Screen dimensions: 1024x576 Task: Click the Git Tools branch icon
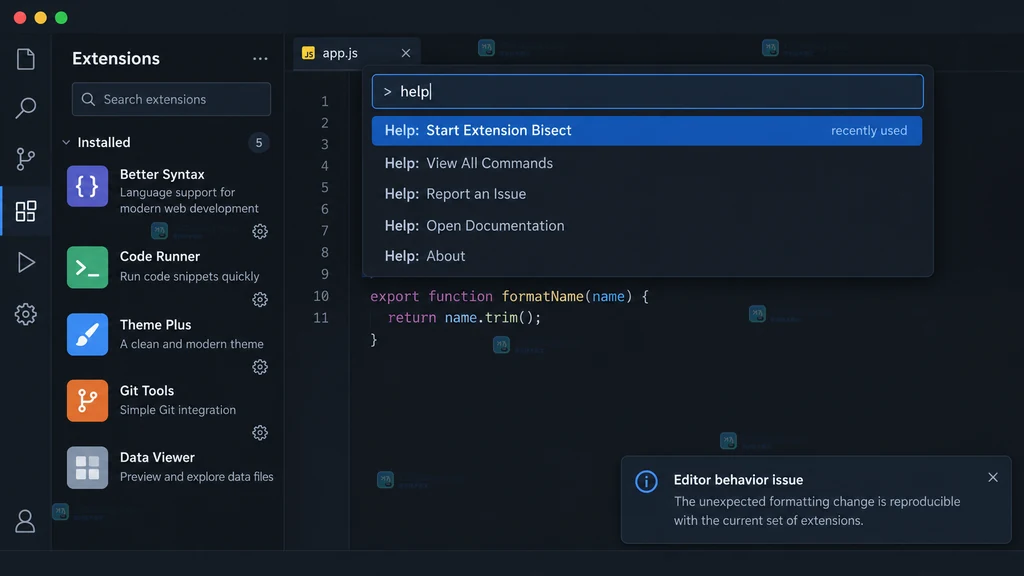click(x=88, y=400)
